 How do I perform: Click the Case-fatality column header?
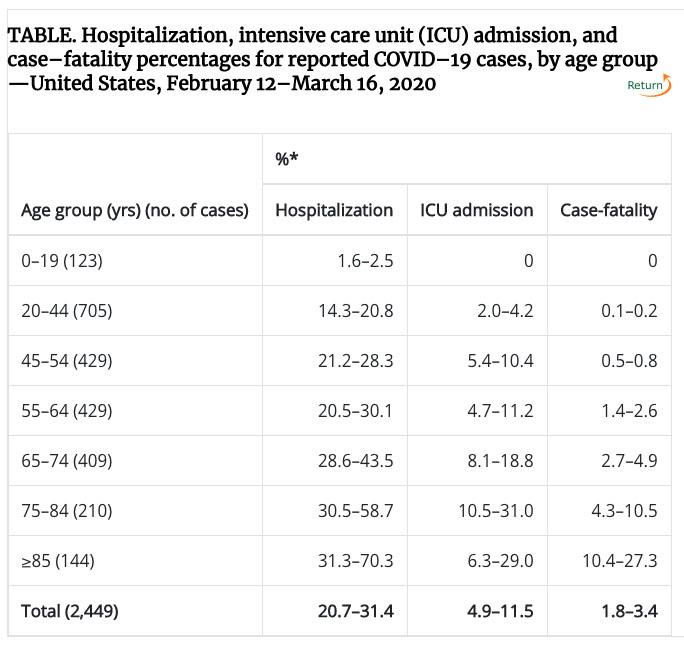(608, 210)
